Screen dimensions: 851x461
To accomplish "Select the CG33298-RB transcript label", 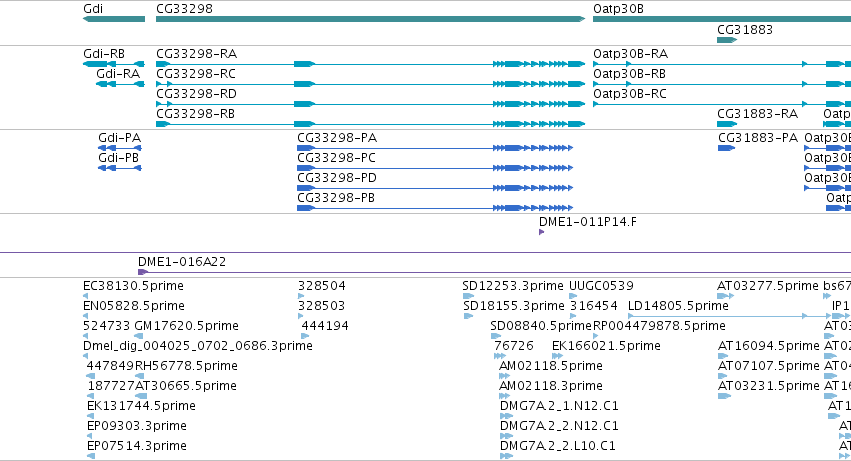I will point(195,114).
